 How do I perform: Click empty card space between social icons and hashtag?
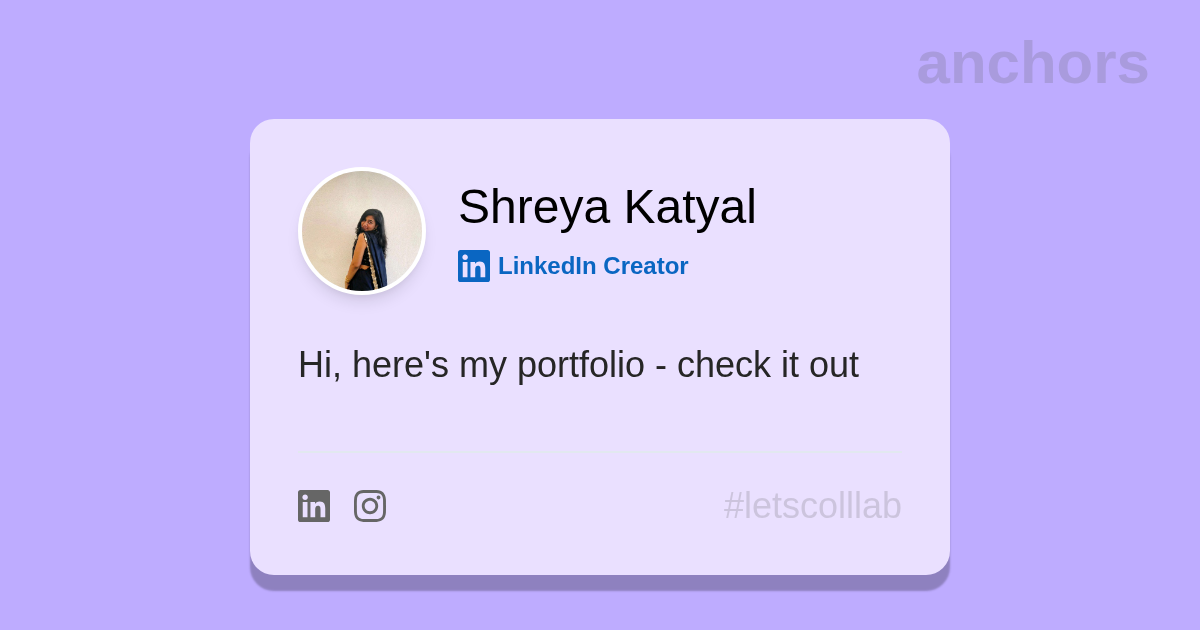click(x=550, y=506)
